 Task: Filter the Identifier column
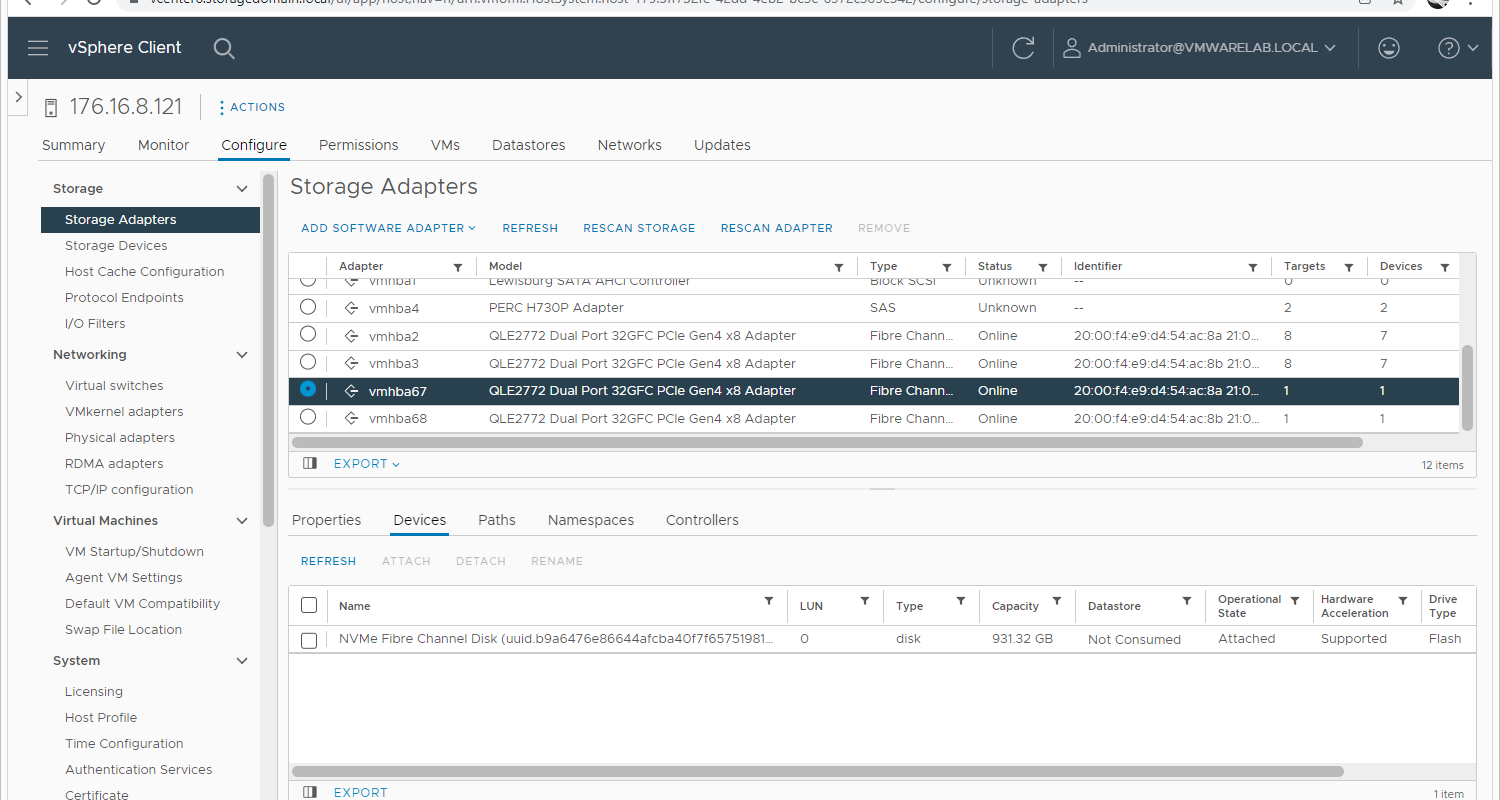(x=1253, y=267)
